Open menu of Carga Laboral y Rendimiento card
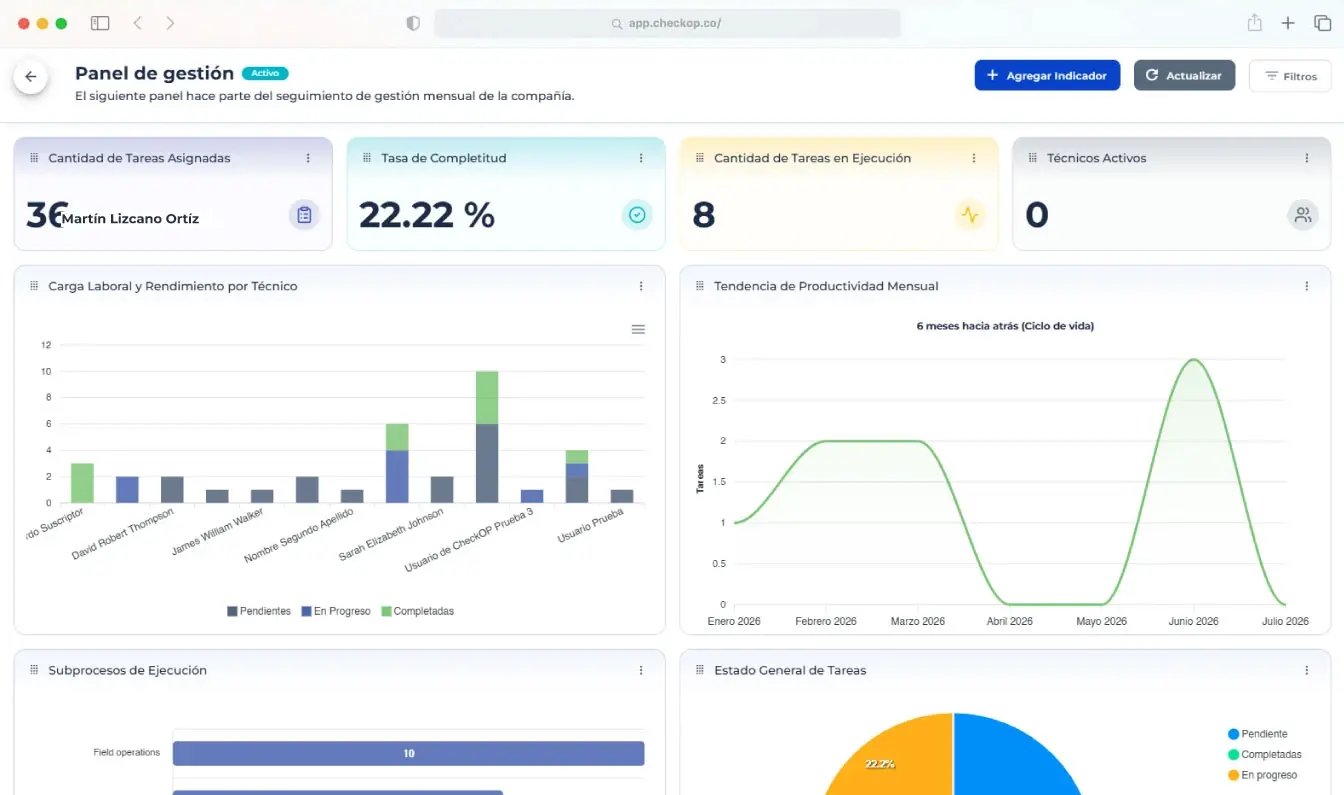 [x=641, y=286]
